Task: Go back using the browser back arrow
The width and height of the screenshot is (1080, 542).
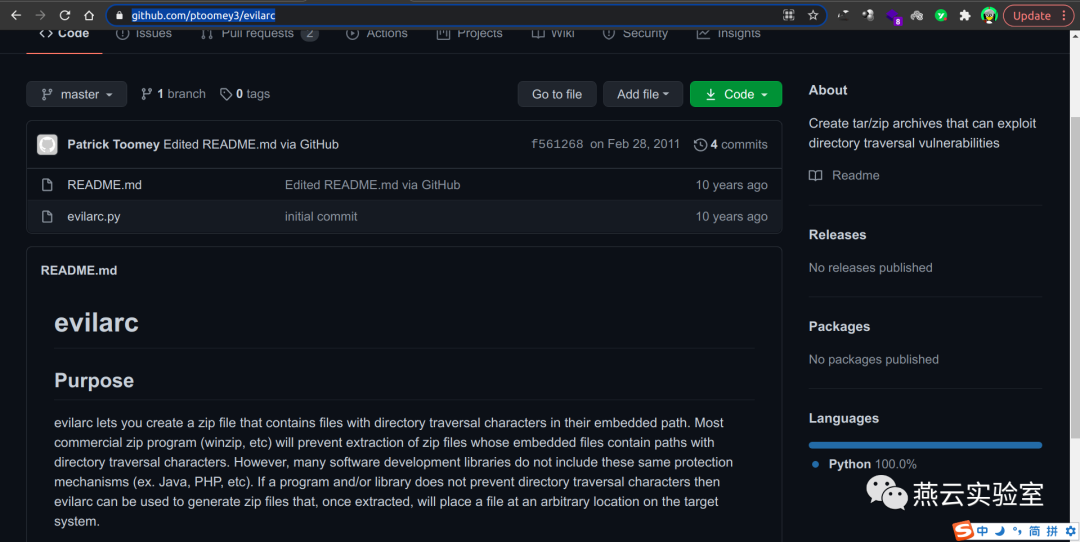Action: point(15,15)
